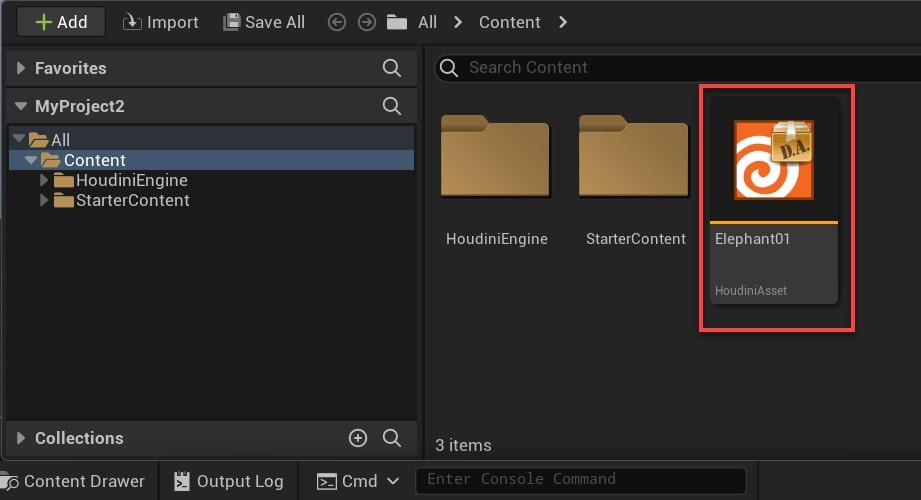Click the Search Content input field

678,68
